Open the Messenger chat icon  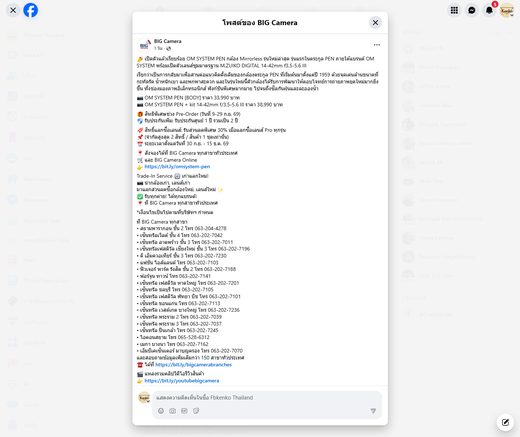coord(471,10)
